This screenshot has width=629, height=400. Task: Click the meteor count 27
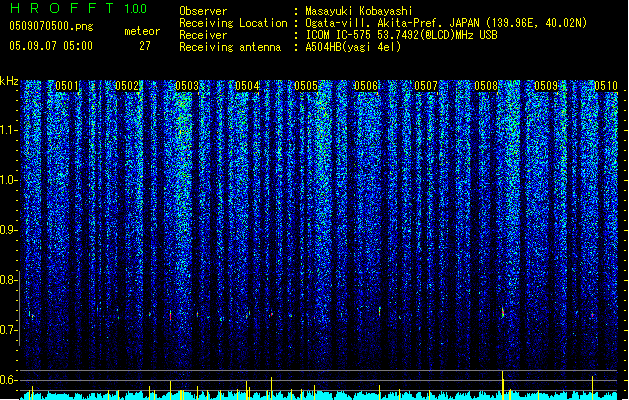[x=145, y=46]
